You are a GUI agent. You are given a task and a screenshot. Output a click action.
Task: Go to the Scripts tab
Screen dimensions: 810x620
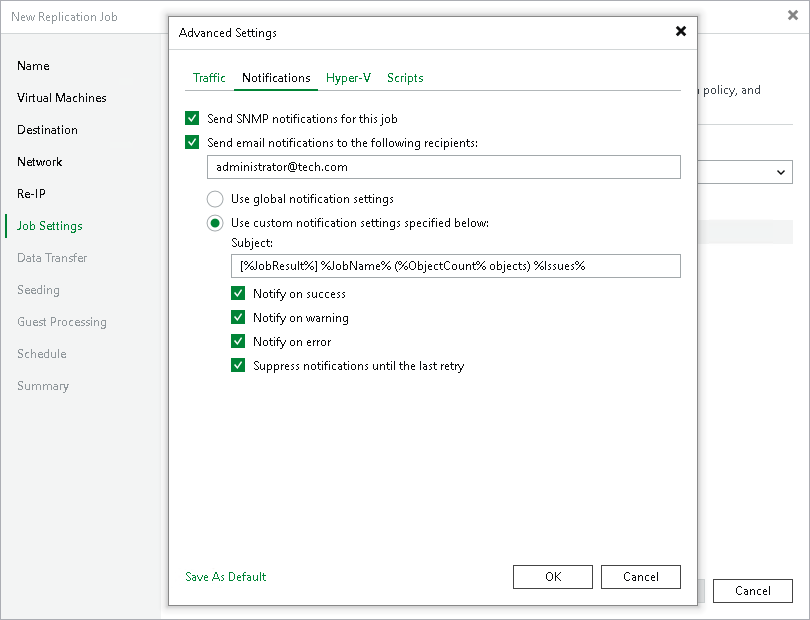[405, 78]
